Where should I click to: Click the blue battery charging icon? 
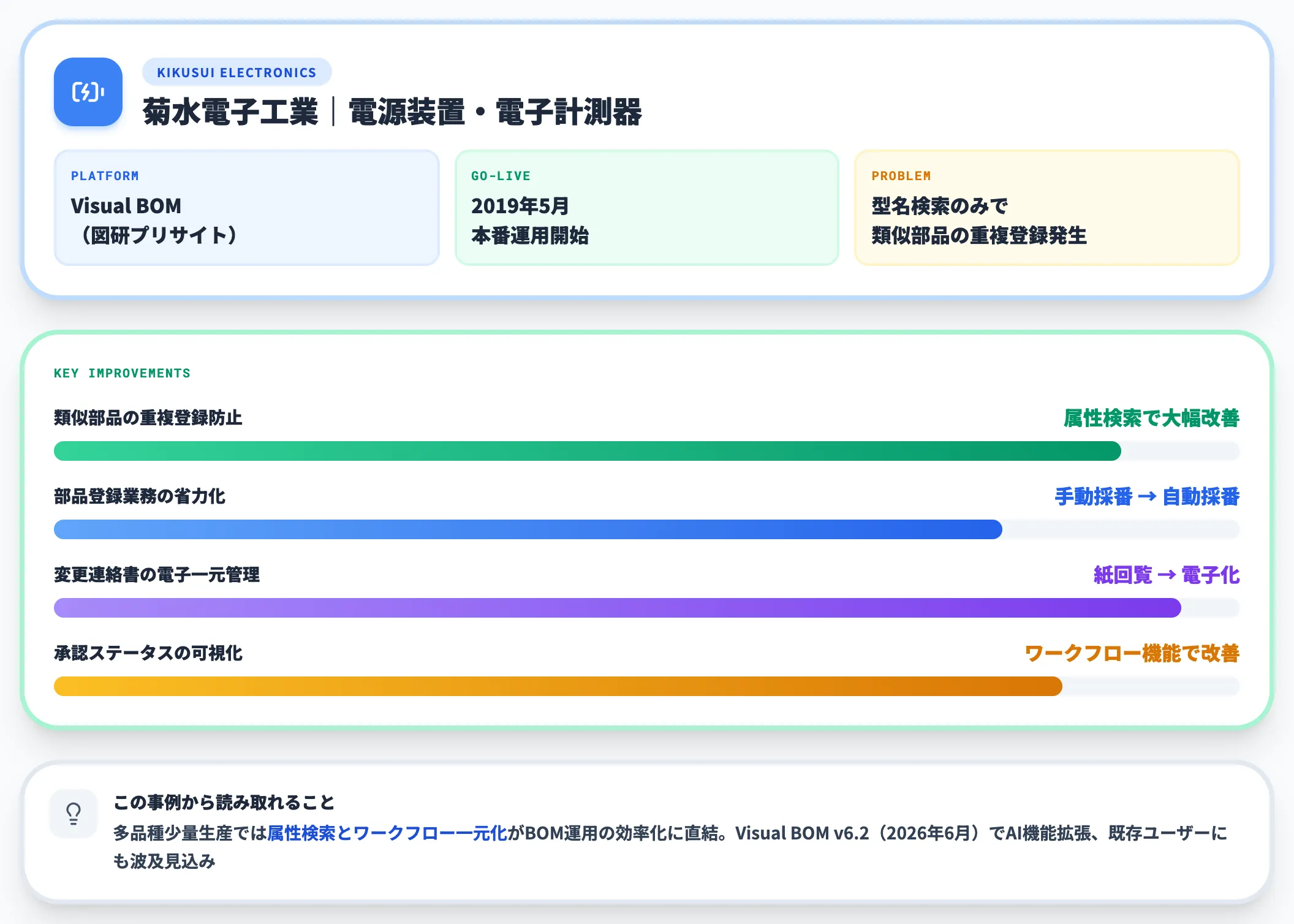(88, 92)
